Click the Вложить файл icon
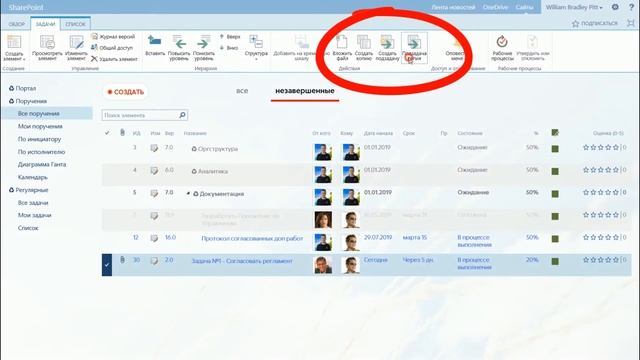 [x=342, y=42]
